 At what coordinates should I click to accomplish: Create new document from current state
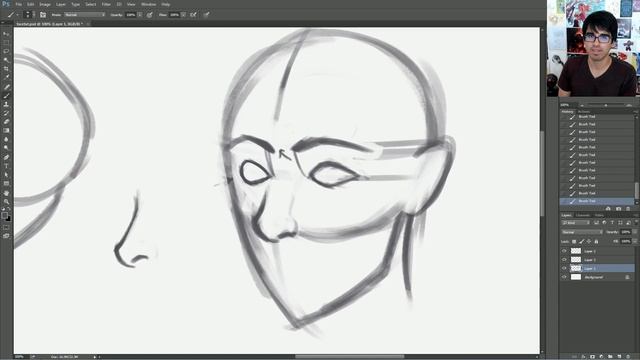pos(608,209)
